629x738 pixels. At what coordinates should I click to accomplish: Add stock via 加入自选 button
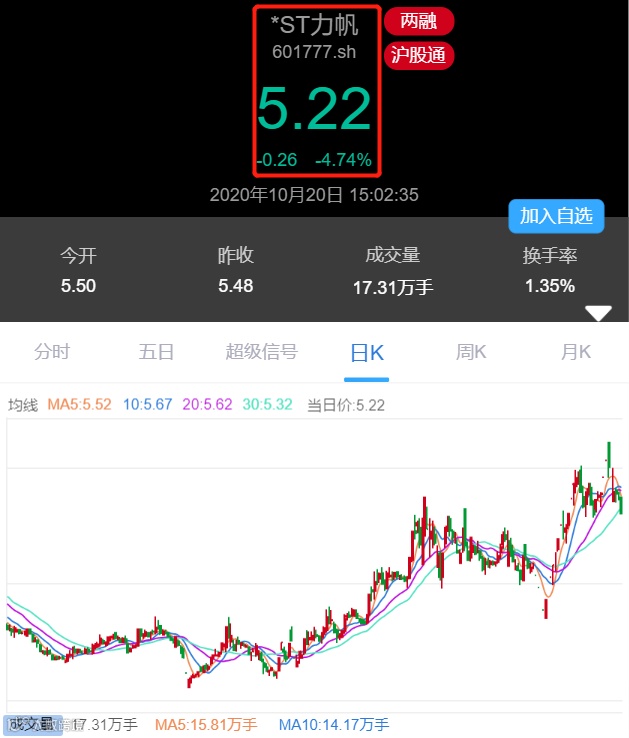pos(556,216)
